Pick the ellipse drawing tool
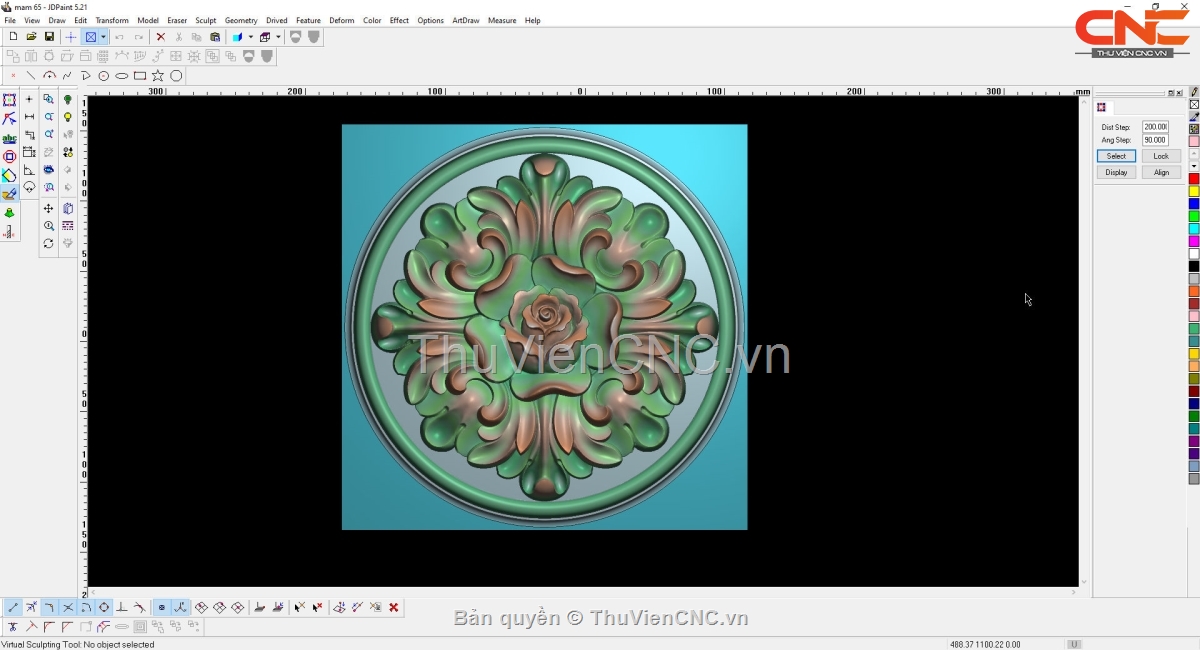1200x650 pixels. coord(122,76)
